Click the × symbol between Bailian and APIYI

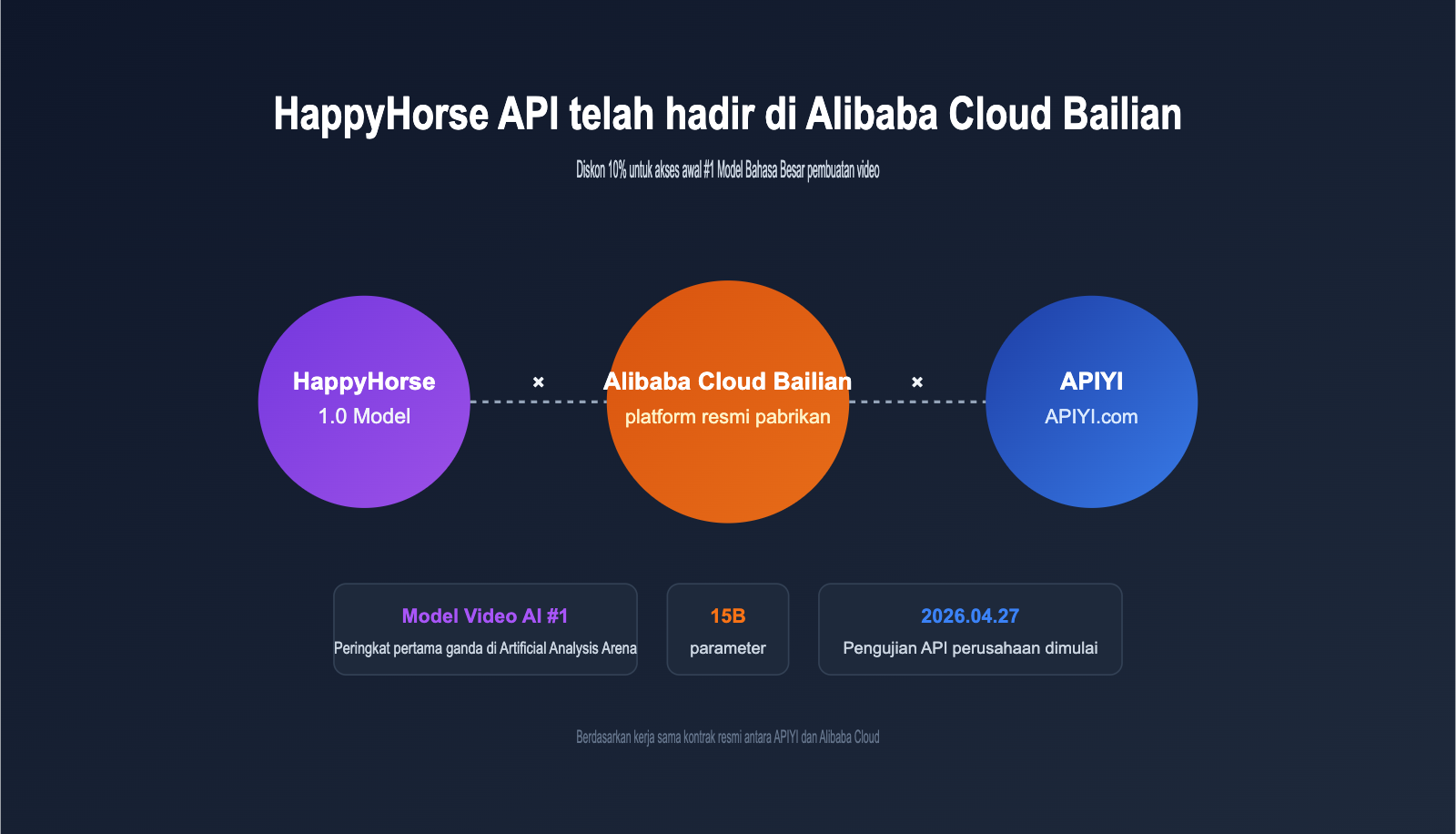pyautogui.click(x=917, y=382)
